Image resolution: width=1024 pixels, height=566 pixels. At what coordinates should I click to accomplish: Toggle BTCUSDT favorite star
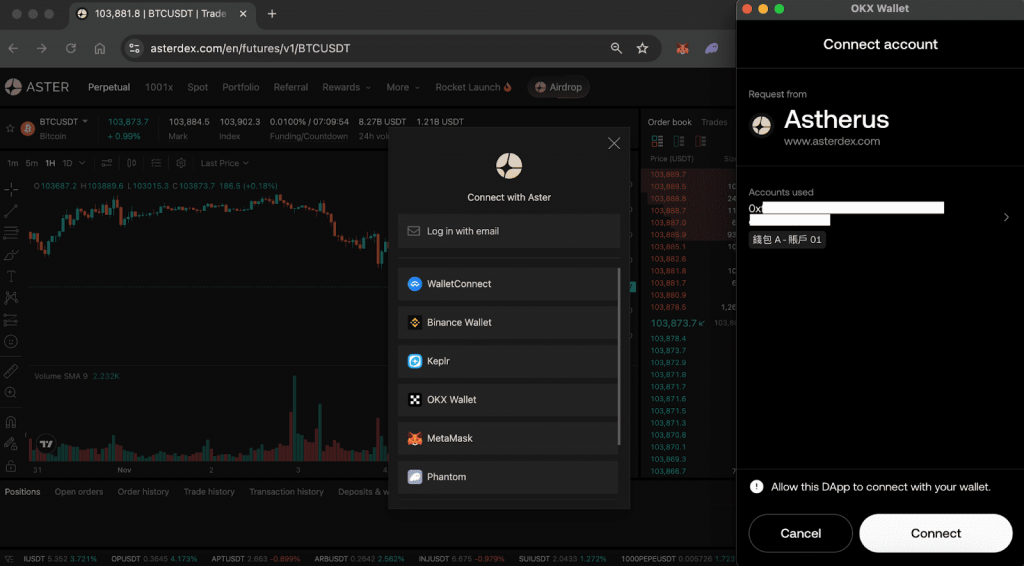(11, 128)
